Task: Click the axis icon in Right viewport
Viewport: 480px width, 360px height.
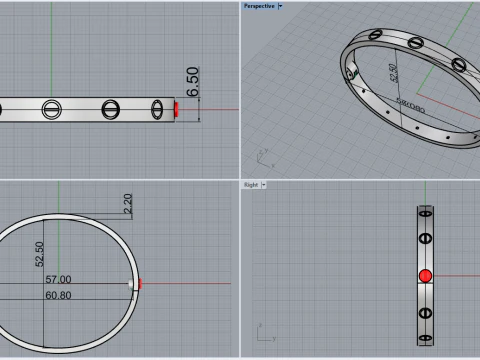Action: click(266, 332)
